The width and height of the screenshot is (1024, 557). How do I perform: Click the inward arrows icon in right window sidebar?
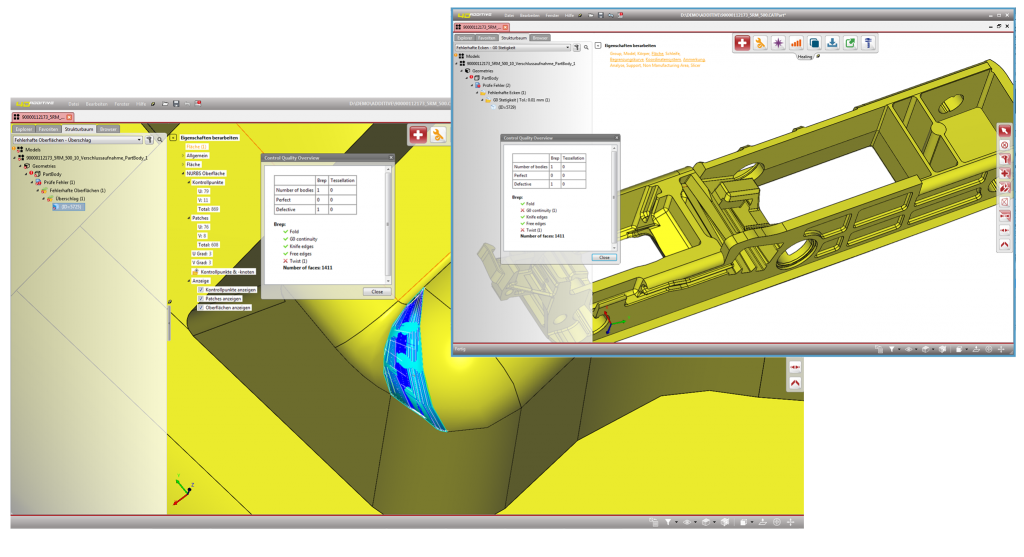[x=1004, y=231]
